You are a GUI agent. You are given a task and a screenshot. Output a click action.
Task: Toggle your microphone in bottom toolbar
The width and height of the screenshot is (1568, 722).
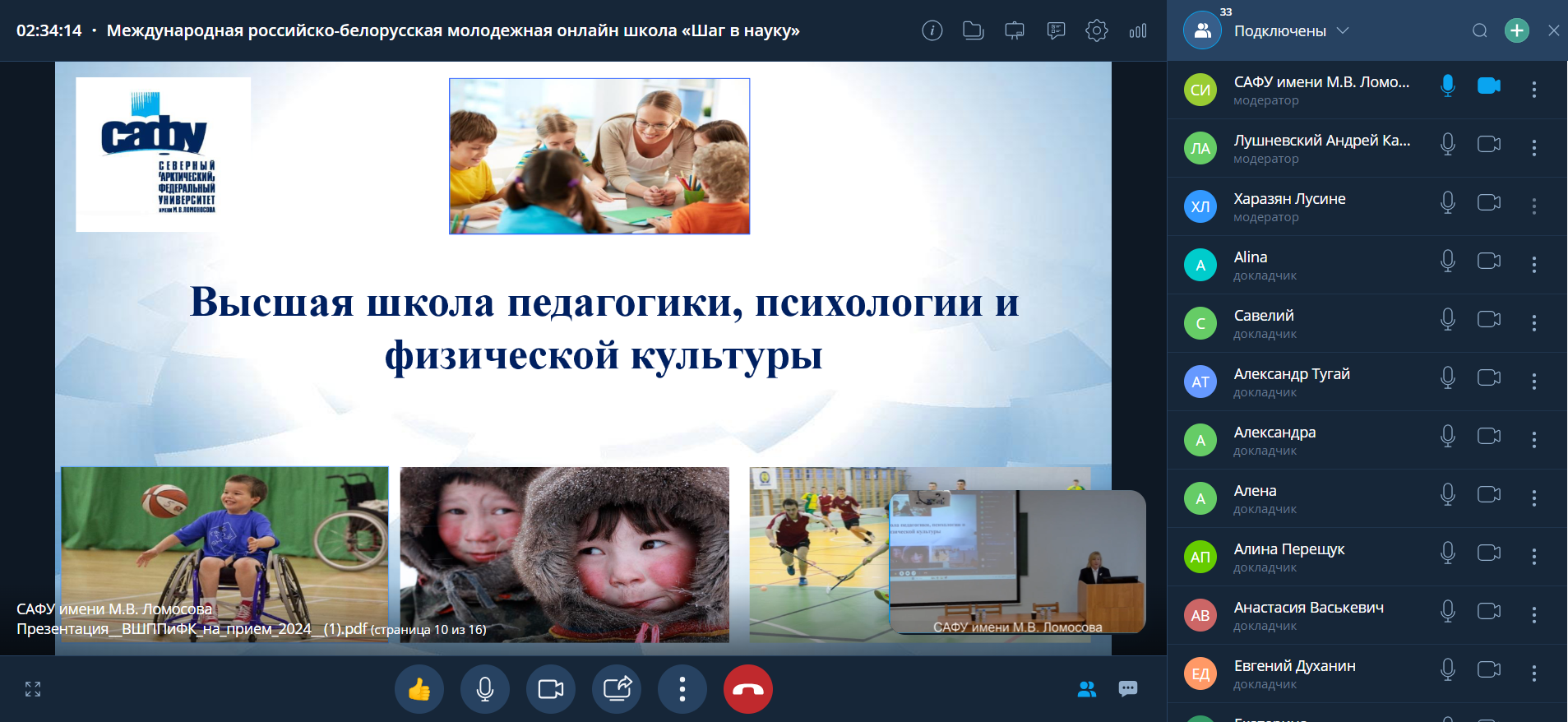click(485, 689)
